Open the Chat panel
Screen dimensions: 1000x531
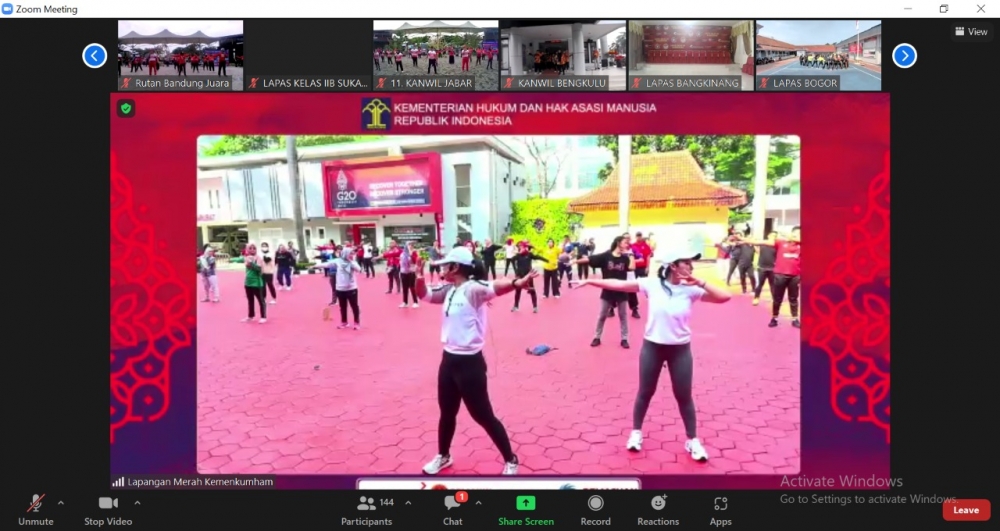tap(453, 510)
